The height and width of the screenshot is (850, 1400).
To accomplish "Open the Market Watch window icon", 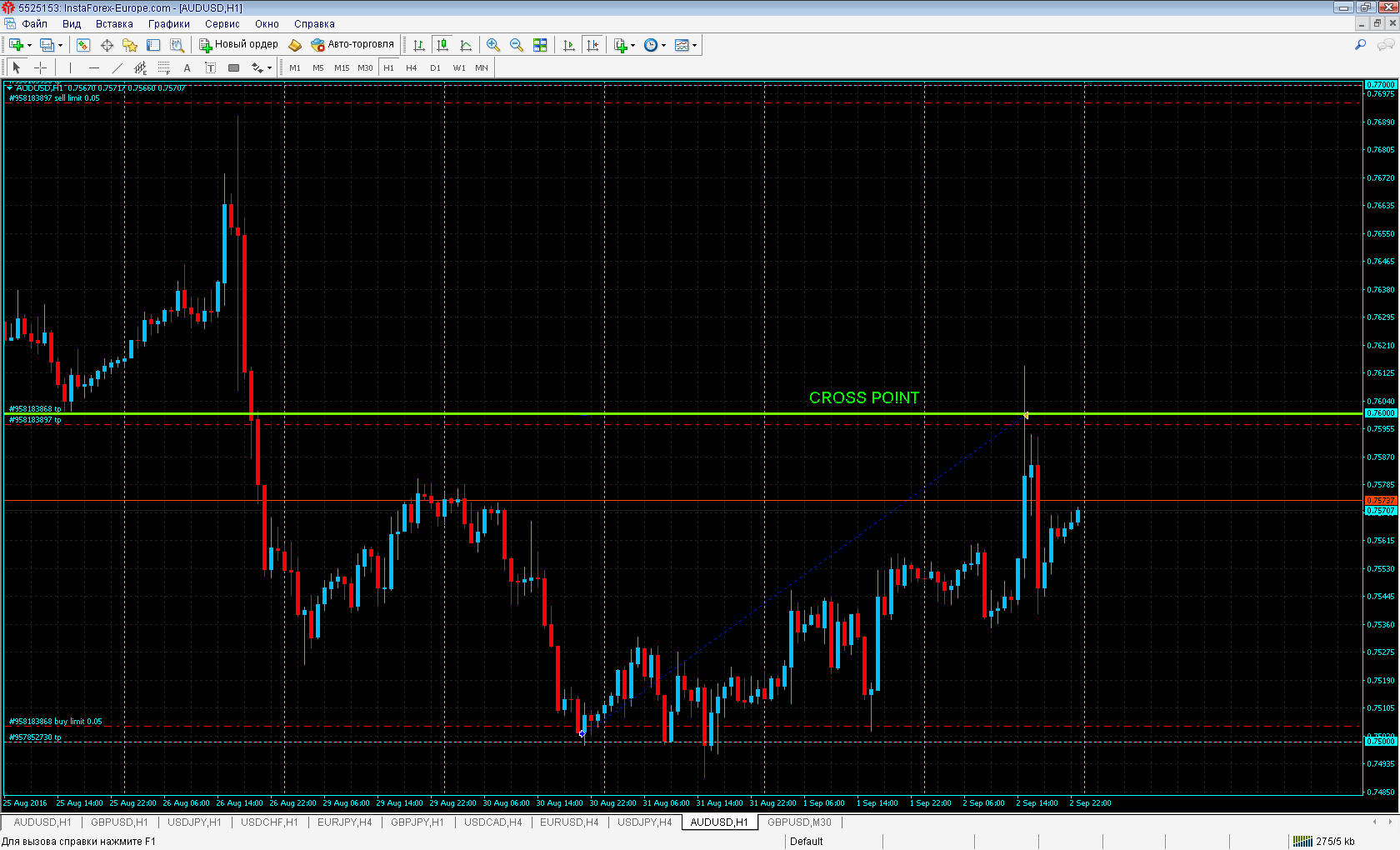I will click(83, 45).
